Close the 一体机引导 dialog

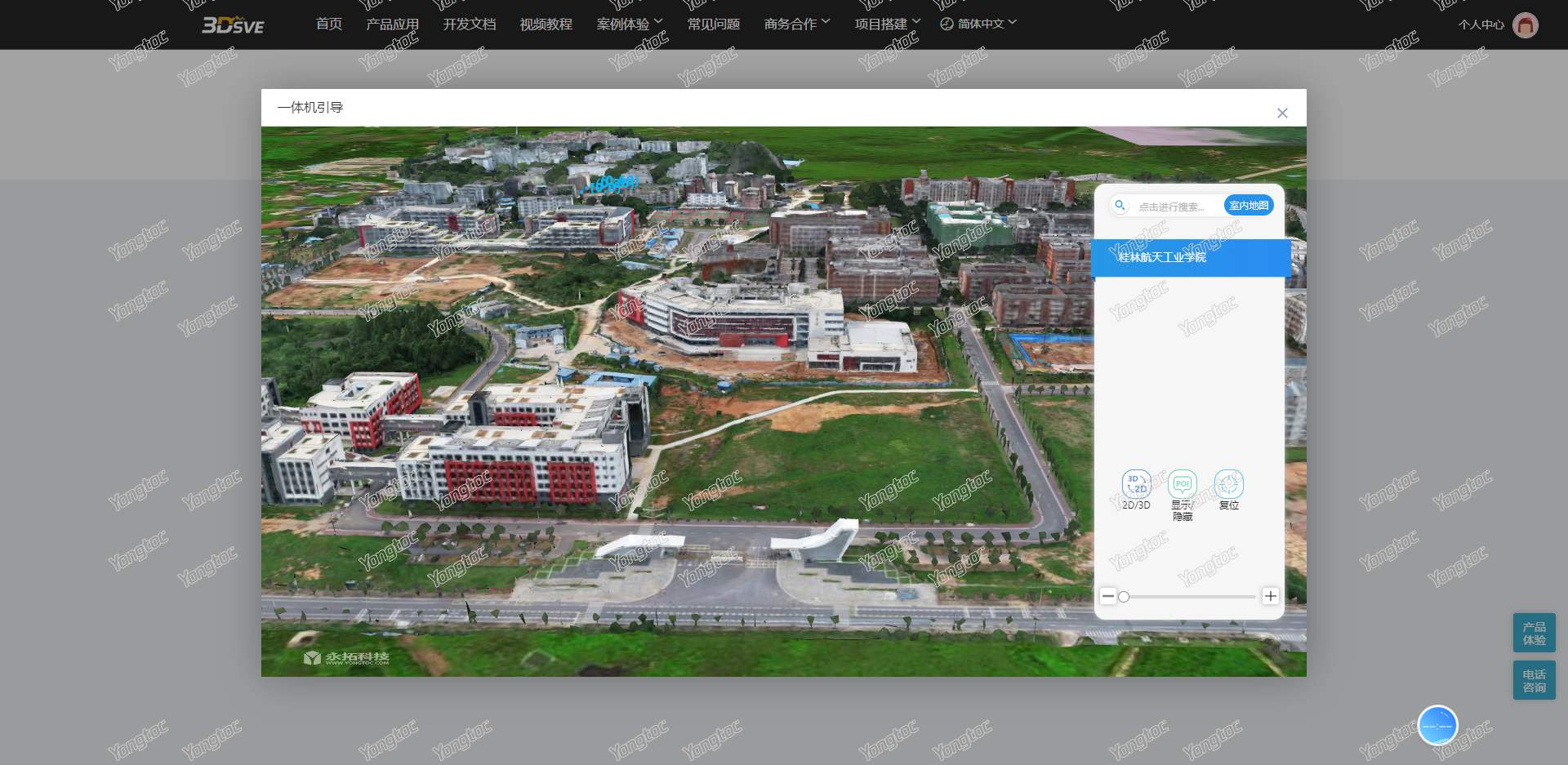(x=1282, y=113)
